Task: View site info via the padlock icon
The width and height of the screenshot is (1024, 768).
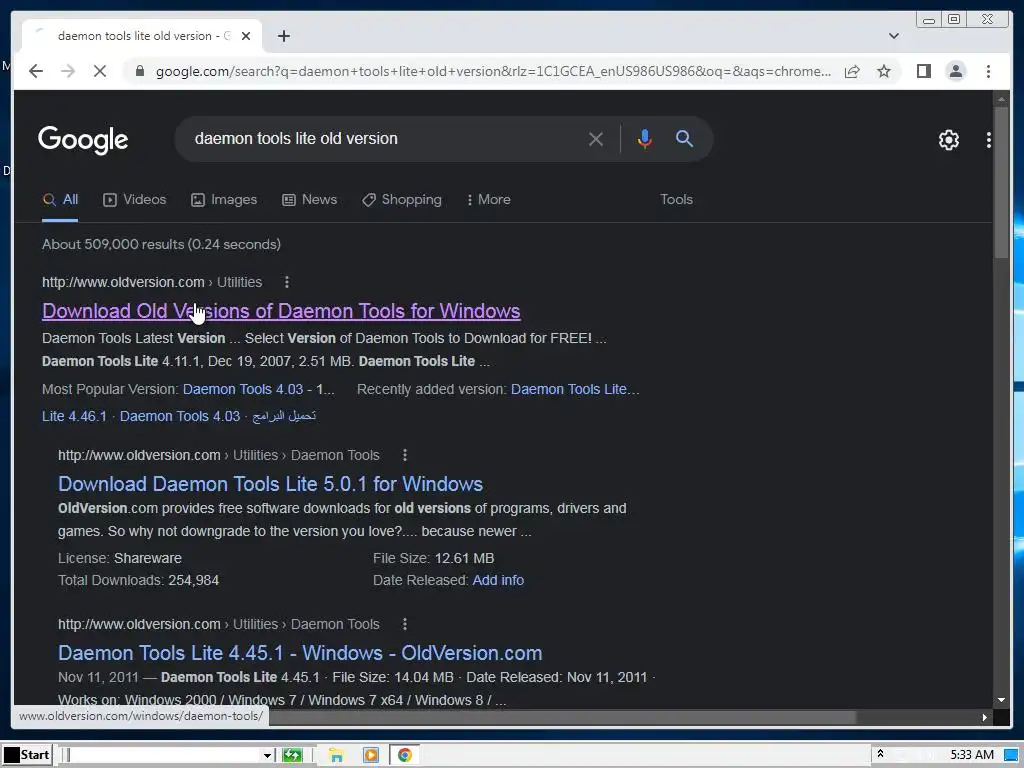Action: coord(139,71)
